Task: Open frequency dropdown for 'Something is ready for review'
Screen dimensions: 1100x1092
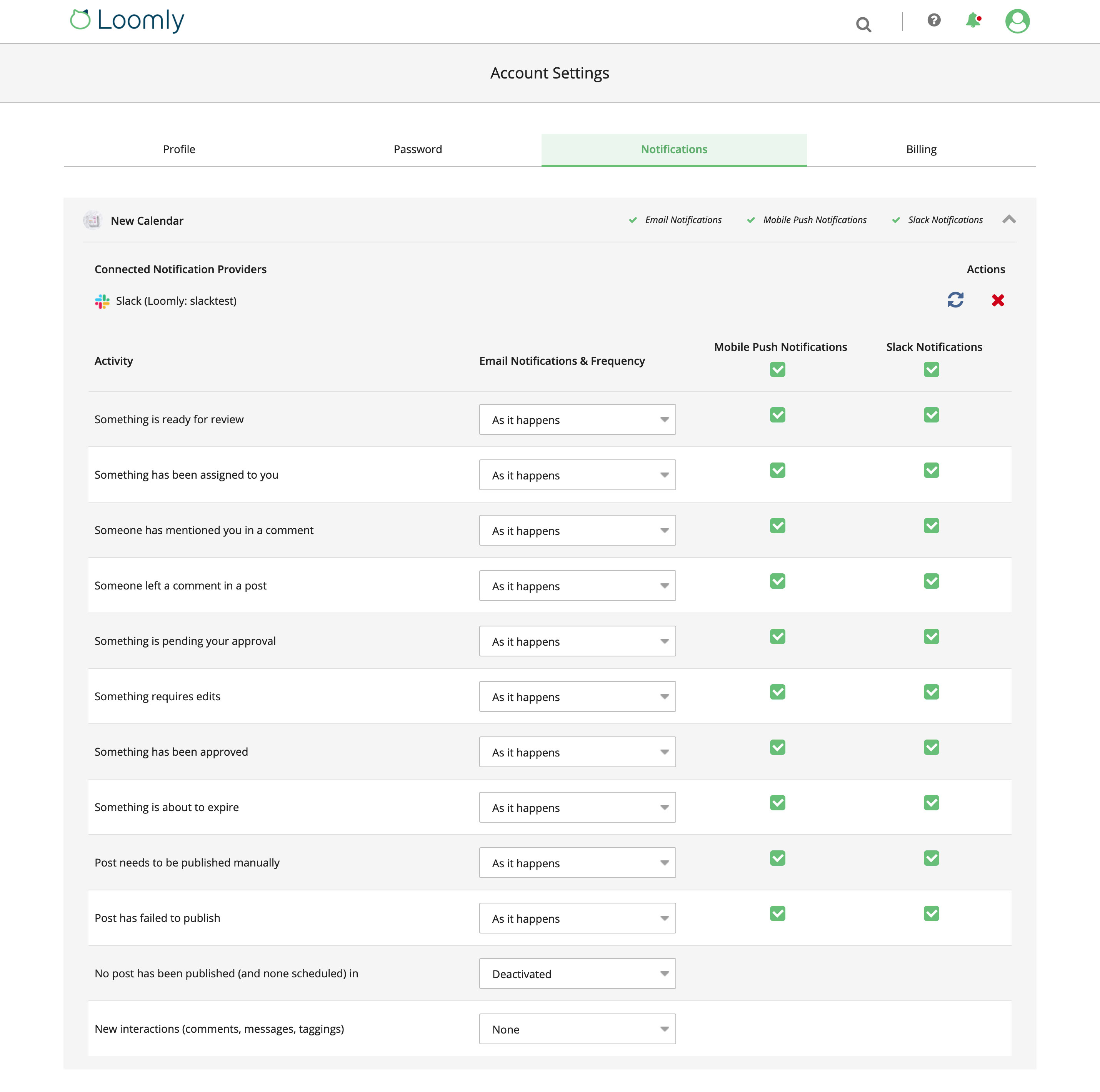Action: coord(577,419)
